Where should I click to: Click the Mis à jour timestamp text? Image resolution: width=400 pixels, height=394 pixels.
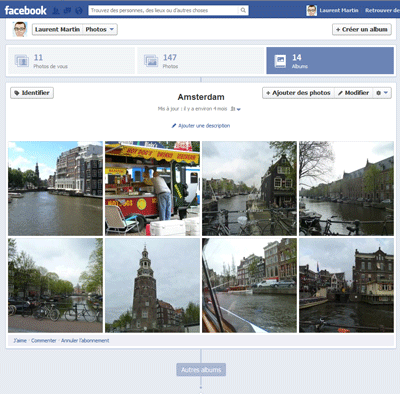click(x=192, y=109)
